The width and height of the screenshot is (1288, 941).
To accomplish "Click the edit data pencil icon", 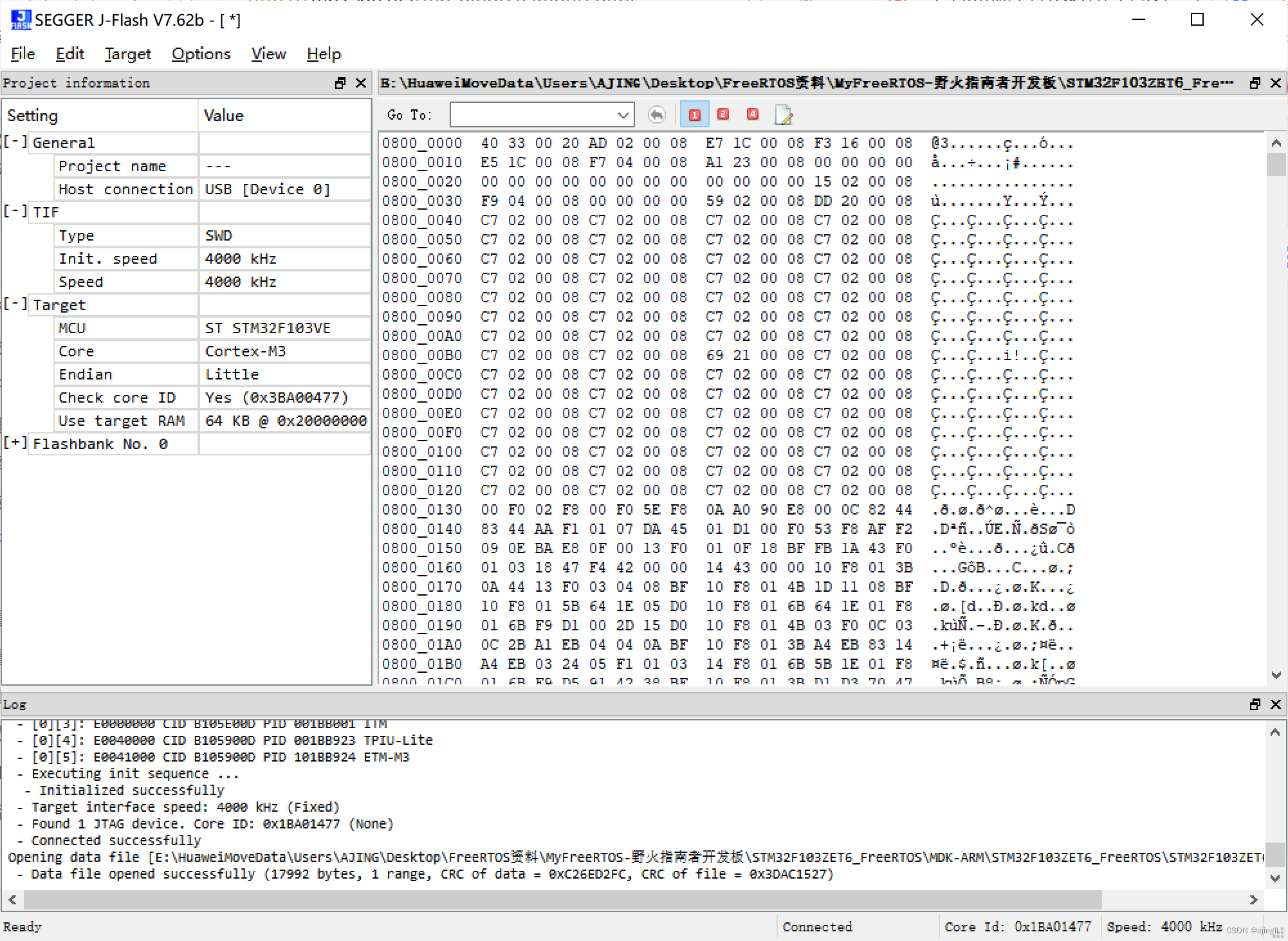I will click(784, 114).
